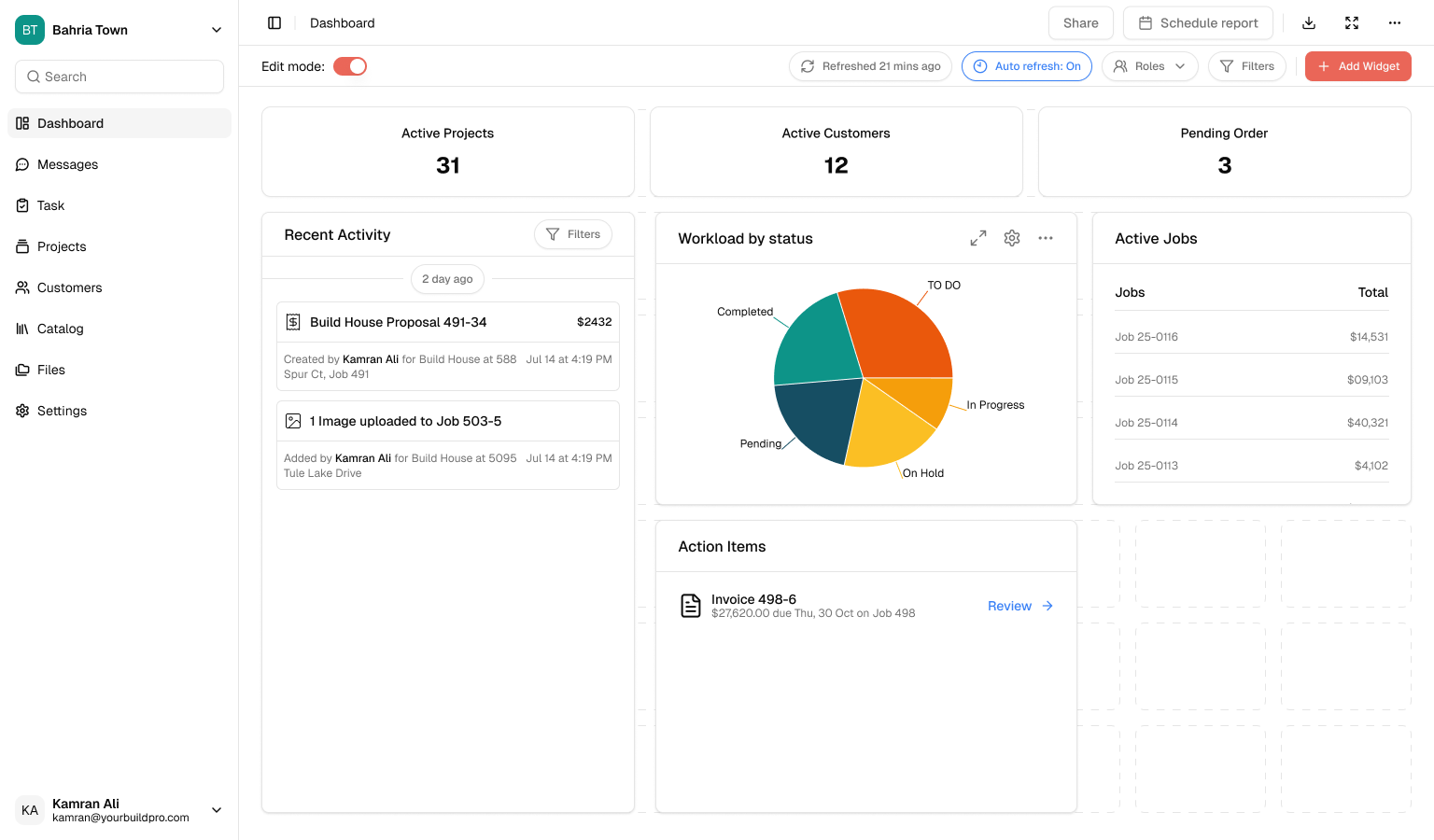Open the Projects panel
The width and height of the screenshot is (1434, 840).
[x=63, y=246]
